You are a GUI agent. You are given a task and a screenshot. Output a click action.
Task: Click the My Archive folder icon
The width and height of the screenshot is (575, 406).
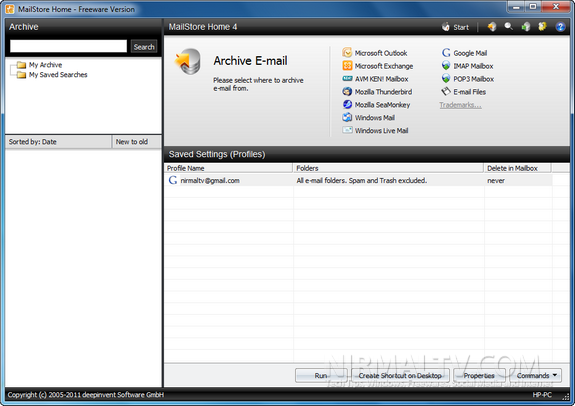[21, 65]
